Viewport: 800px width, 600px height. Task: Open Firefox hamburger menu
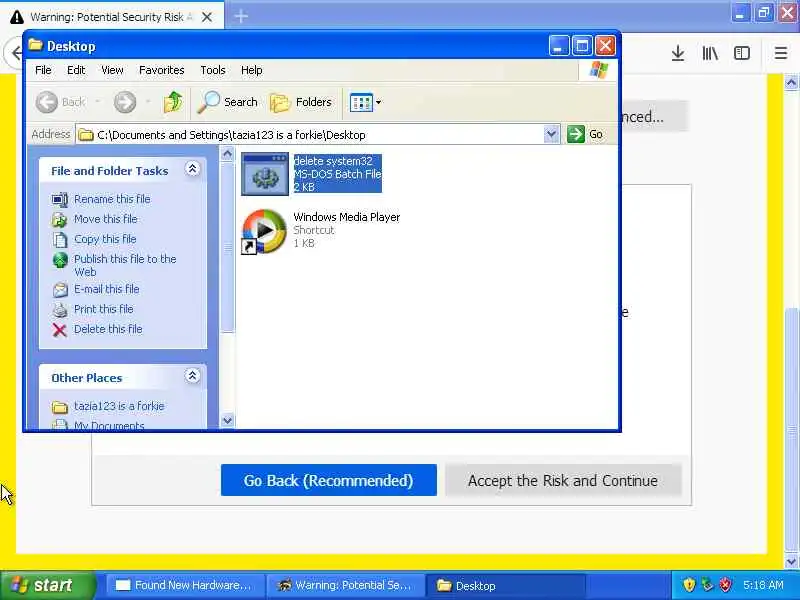coord(781,53)
